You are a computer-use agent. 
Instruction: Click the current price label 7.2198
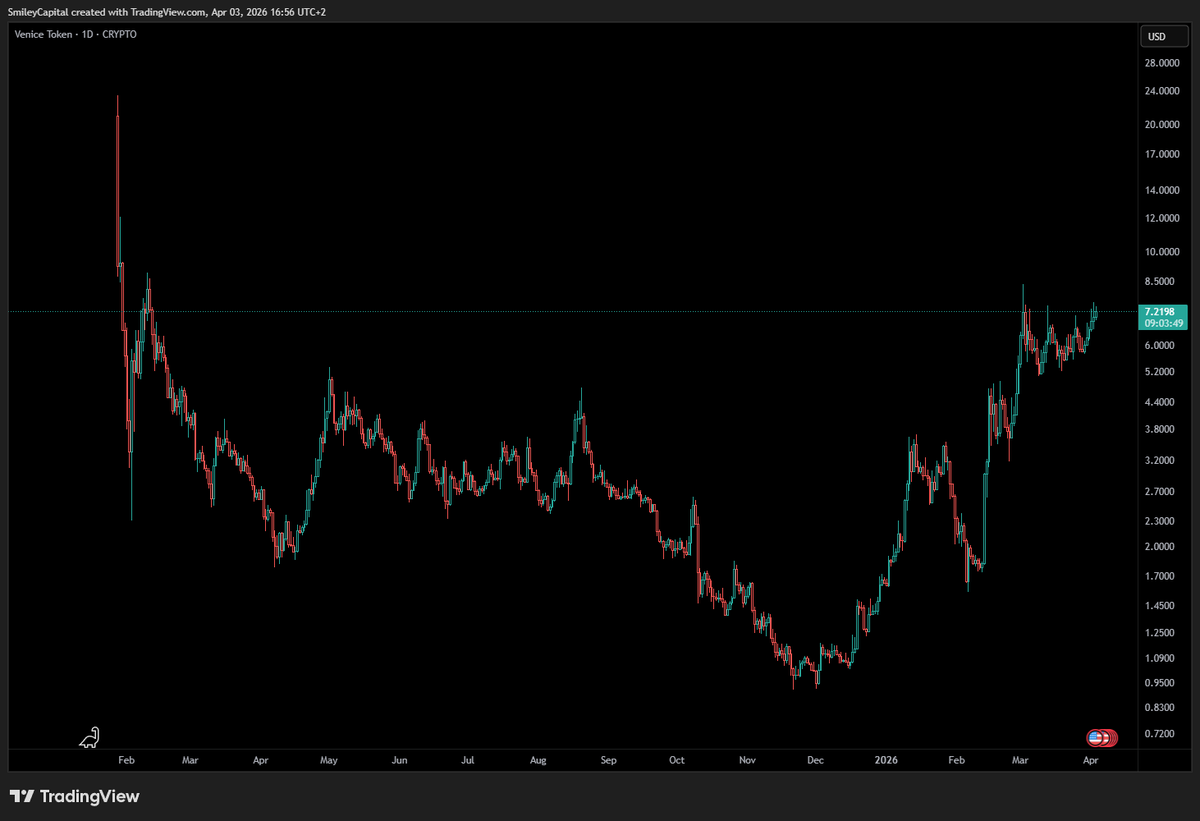pyautogui.click(x=1158, y=312)
